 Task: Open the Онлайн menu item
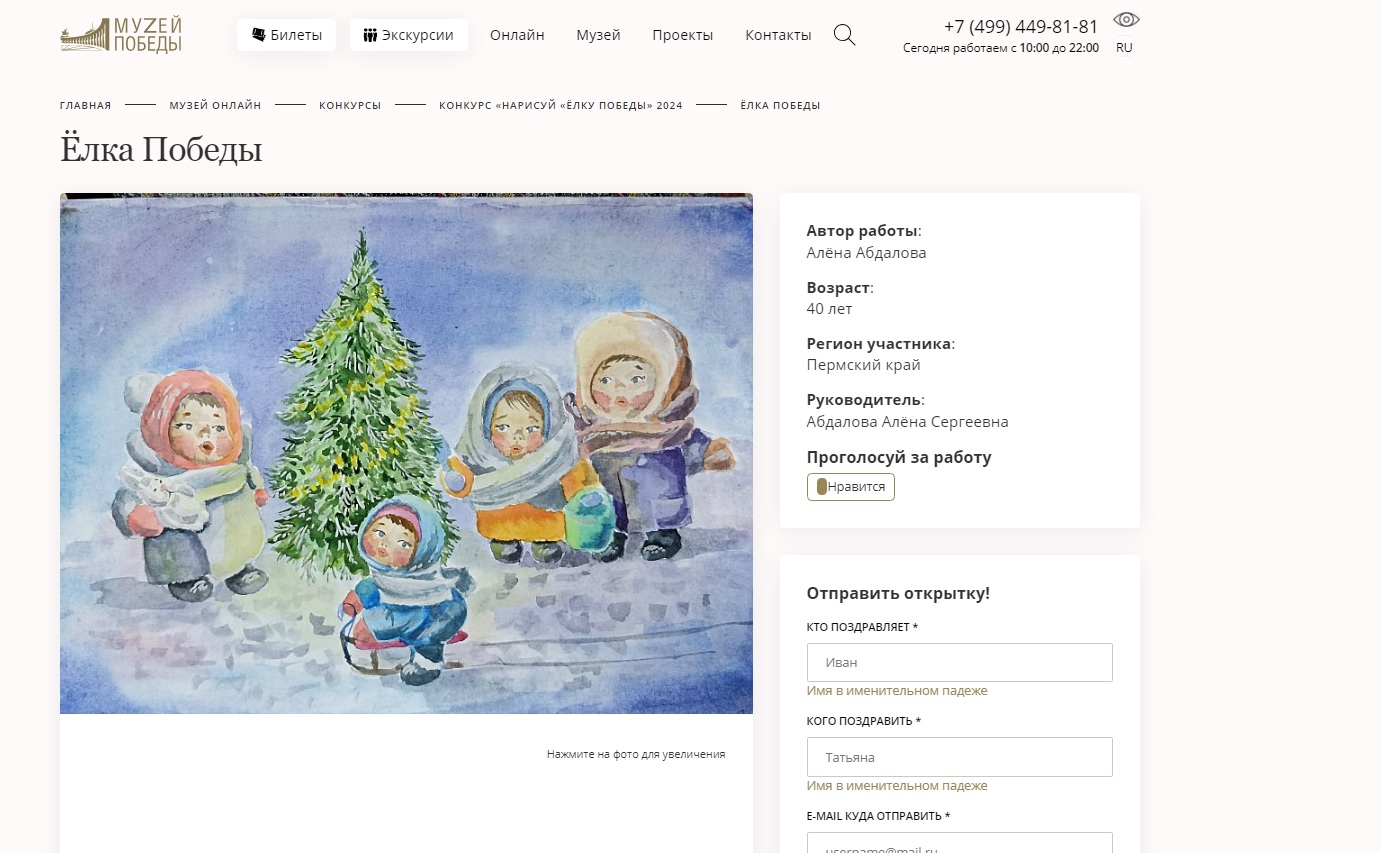517,35
